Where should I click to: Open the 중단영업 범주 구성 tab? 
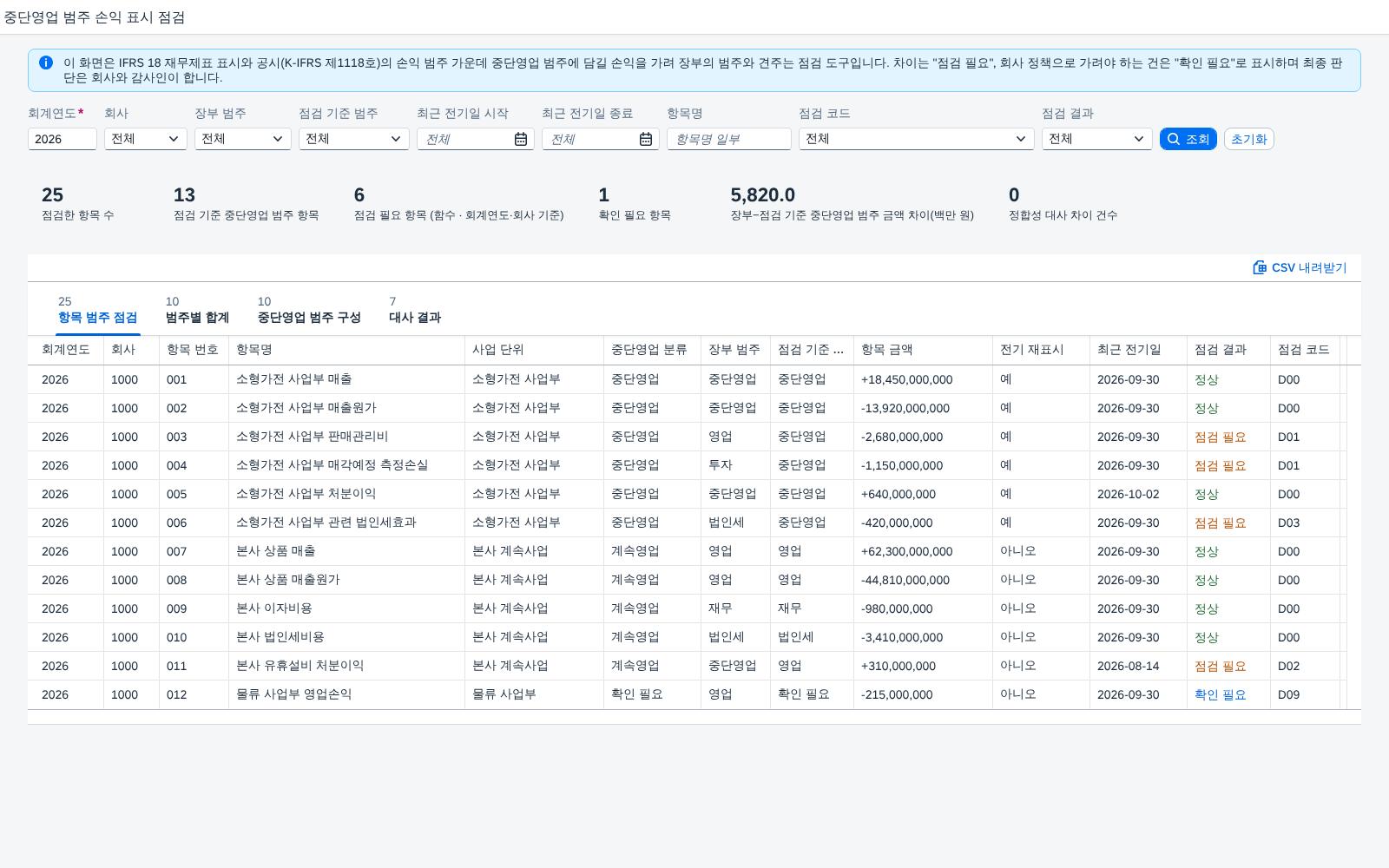pyautogui.click(x=309, y=310)
